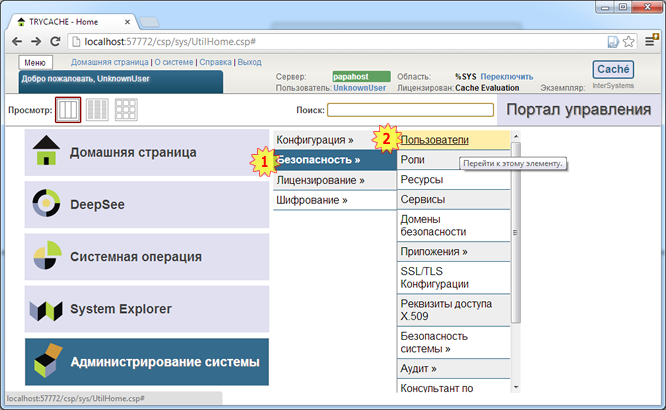The image size is (666, 410).
Task: Click the Администрирование системы cube icon
Action: (48, 361)
